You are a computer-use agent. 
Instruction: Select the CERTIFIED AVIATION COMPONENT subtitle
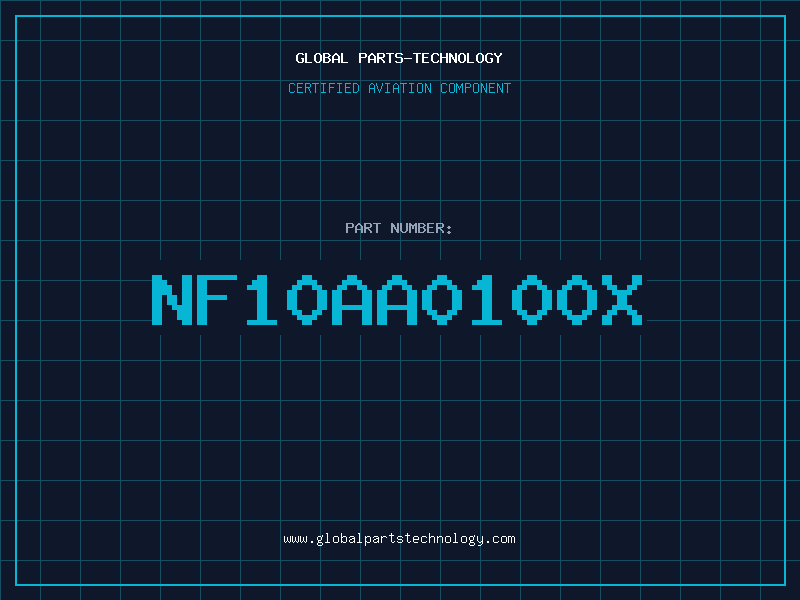(x=399, y=88)
